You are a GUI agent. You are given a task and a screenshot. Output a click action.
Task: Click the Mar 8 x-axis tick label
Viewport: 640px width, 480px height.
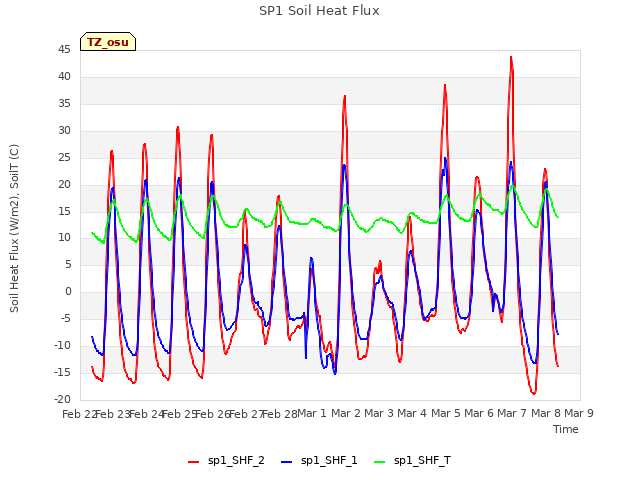tap(546, 413)
